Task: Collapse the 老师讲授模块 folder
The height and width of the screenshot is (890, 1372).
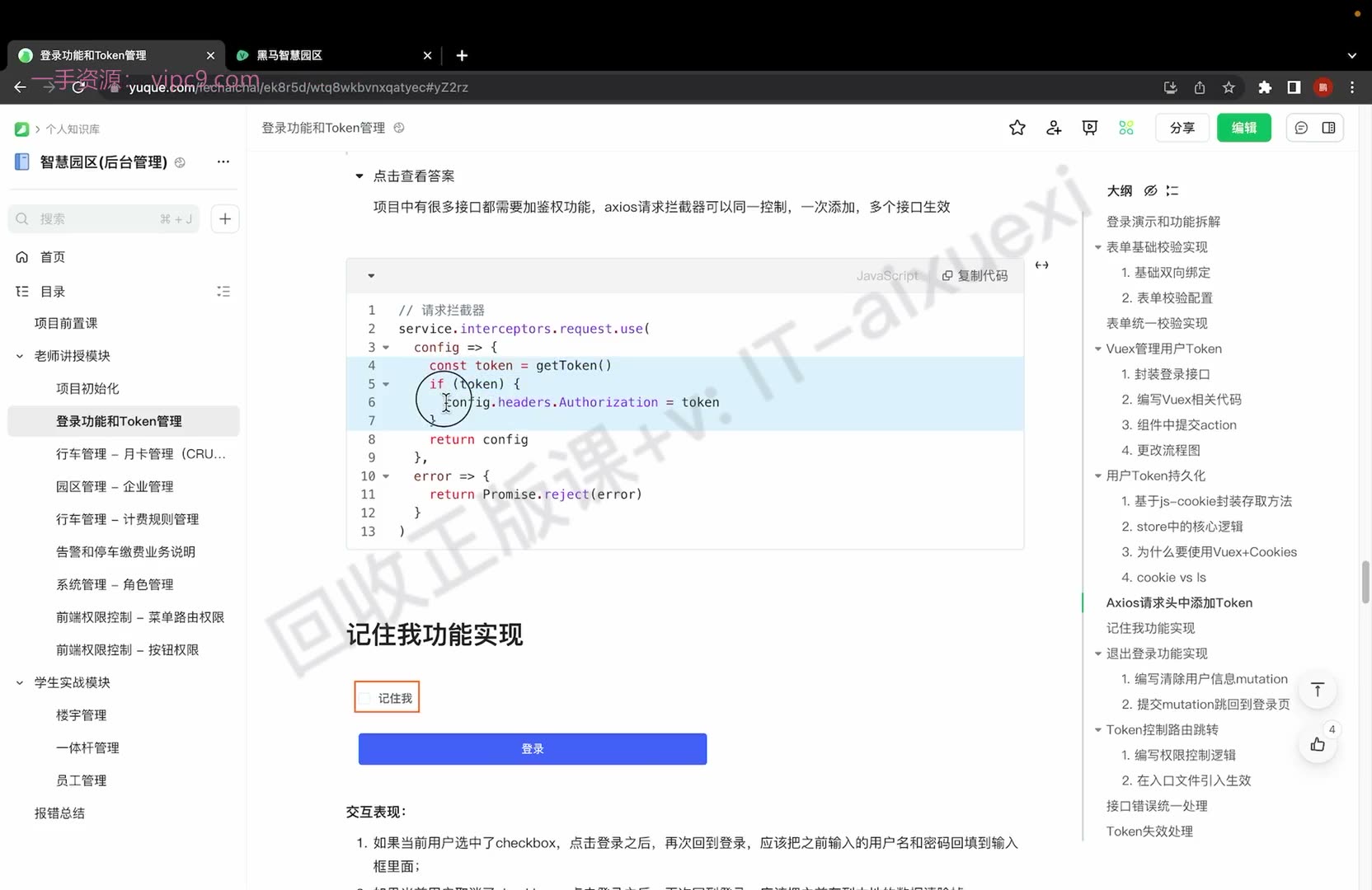Action: point(20,356)
